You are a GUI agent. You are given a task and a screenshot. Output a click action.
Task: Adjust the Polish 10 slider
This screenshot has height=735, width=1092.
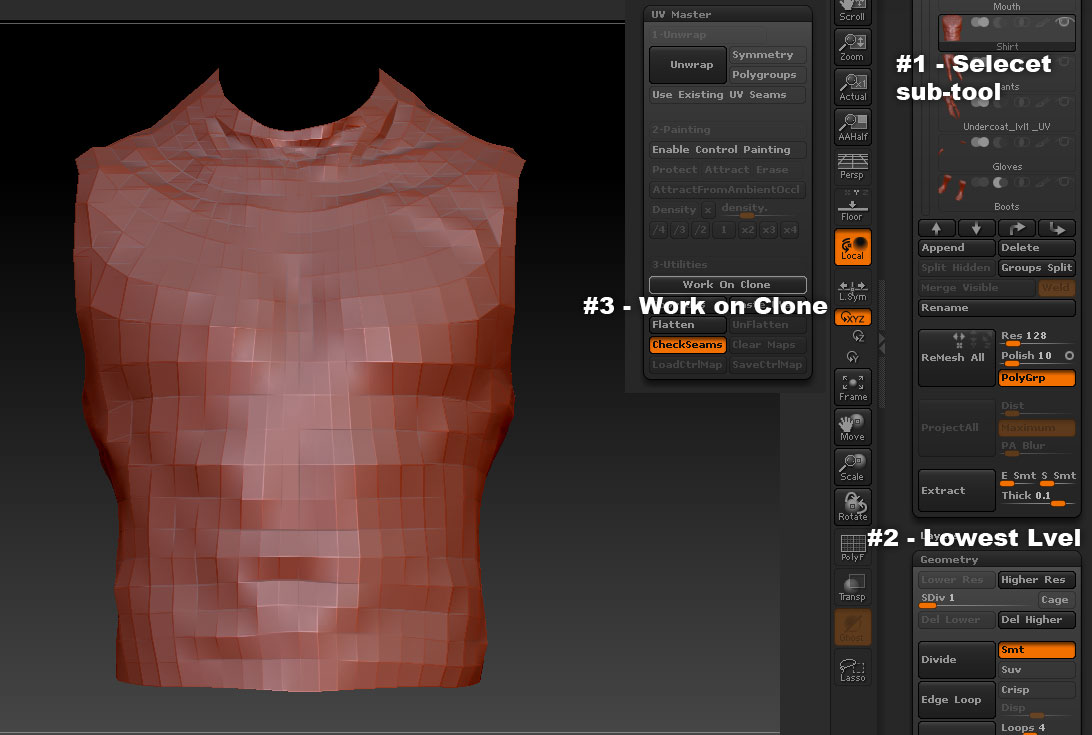pos(1029,357)
